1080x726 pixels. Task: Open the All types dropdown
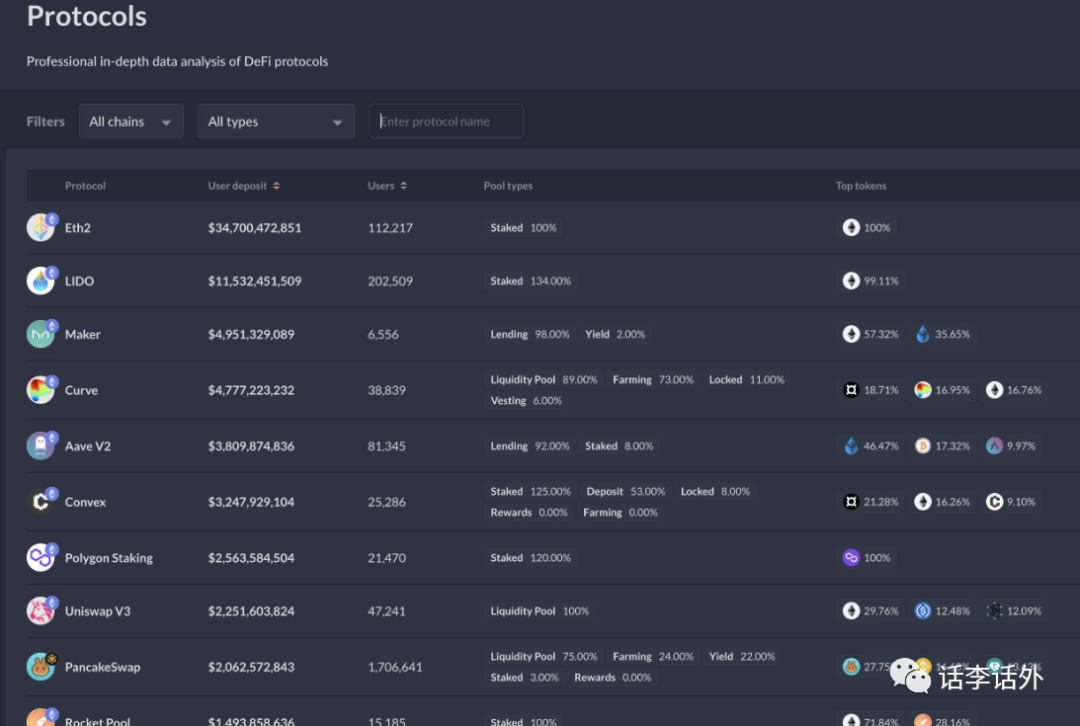tap(276, 121)
